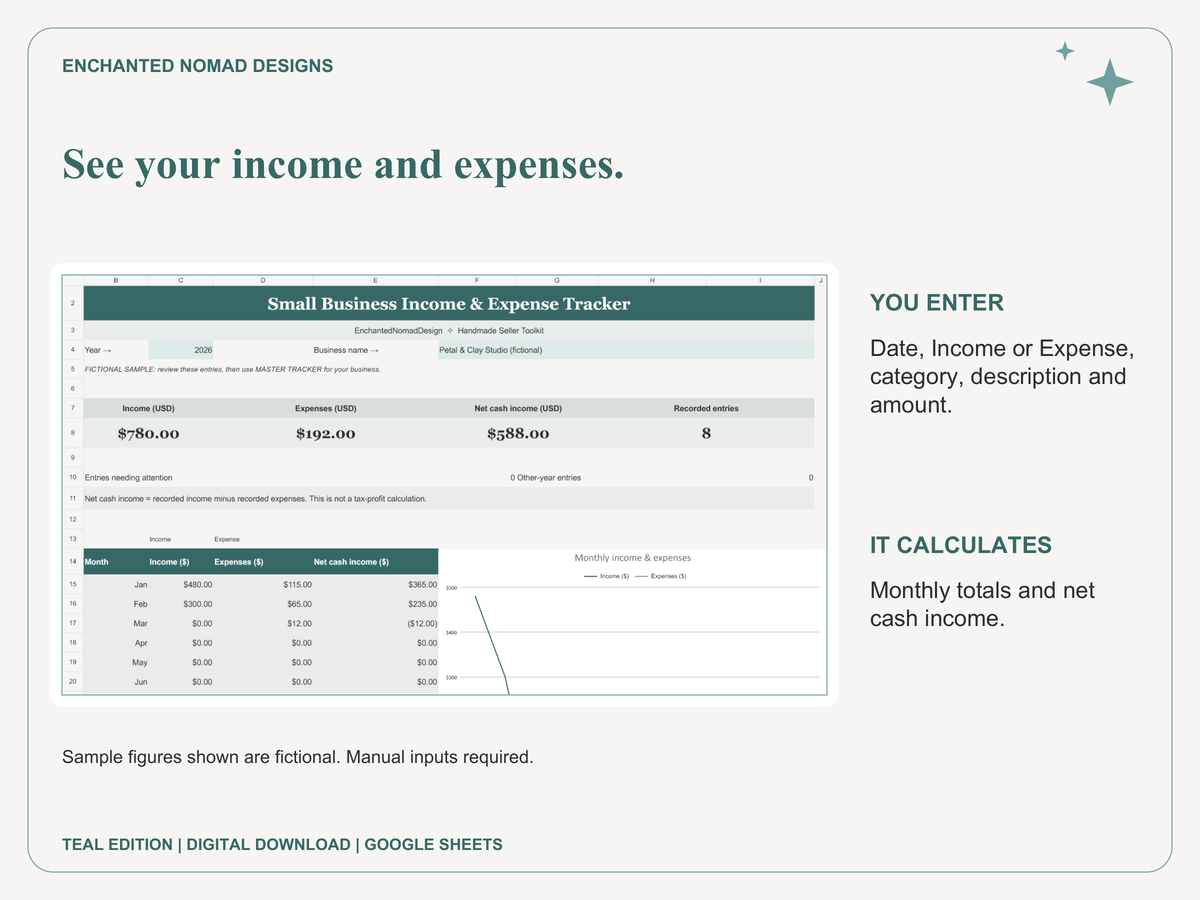Screen dimensions: 1200x900
Task: Click the 'Monthly income & expenses' chart title
Action: click(x=632, y=558)
